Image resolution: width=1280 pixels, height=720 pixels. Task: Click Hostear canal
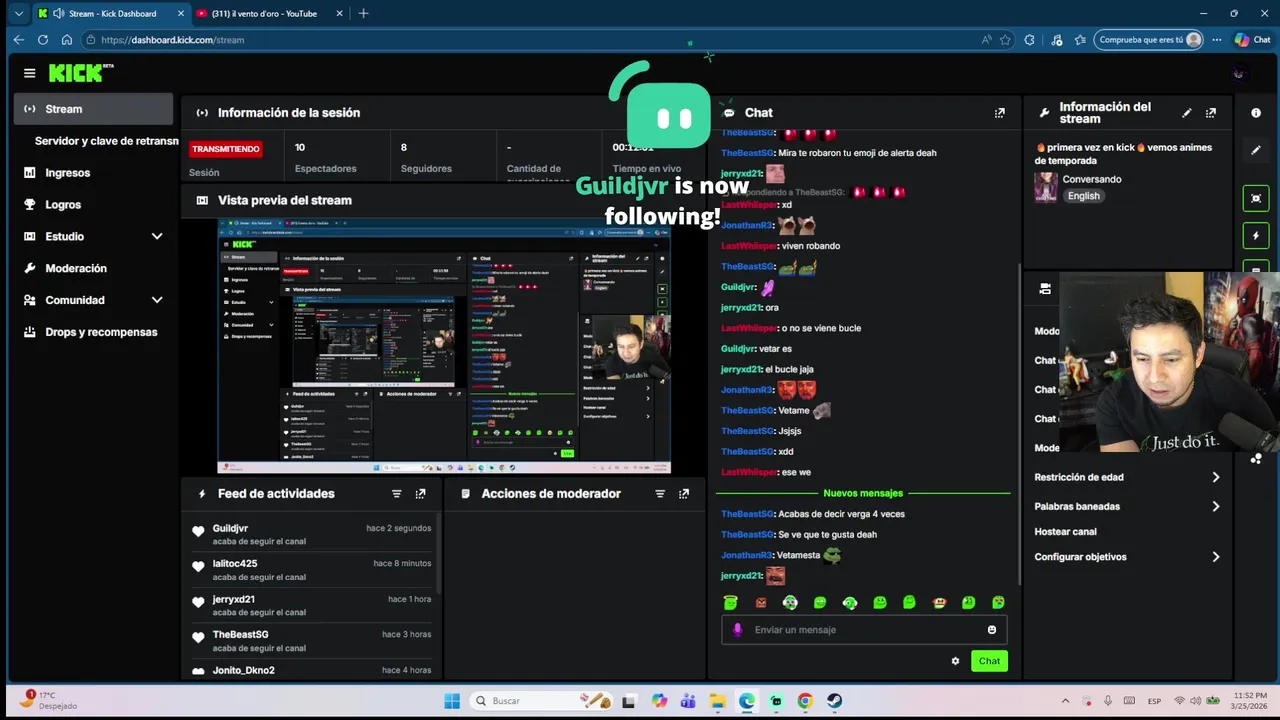coord(1065,532)
